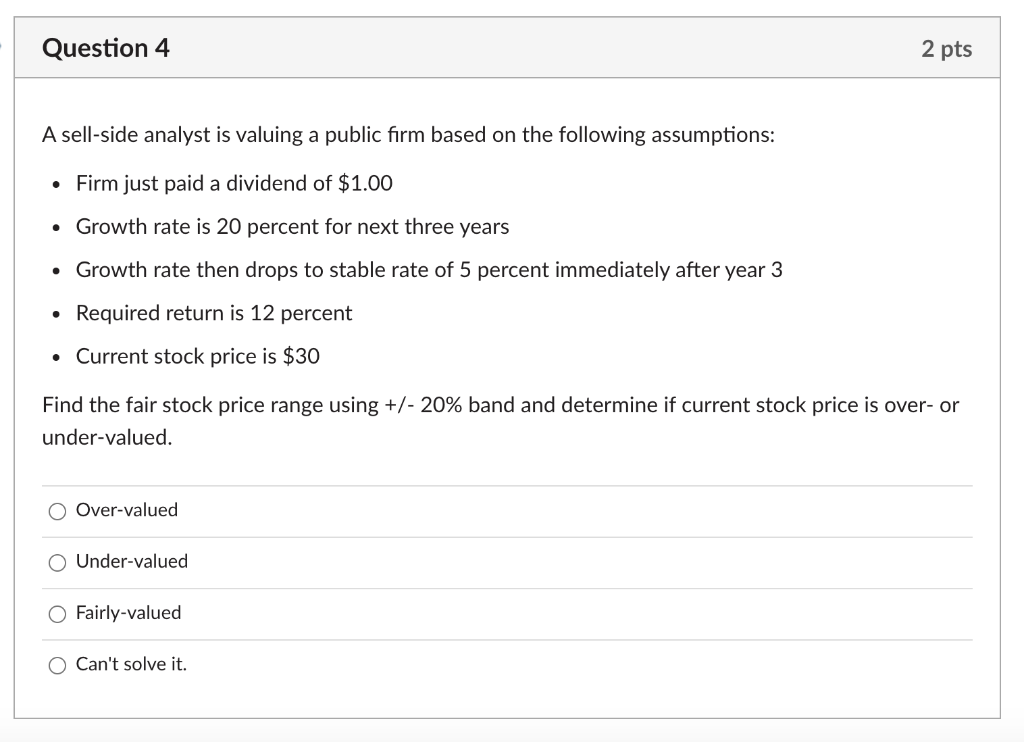Select the Can't solve it radio button
Screen dimensions: 1024x742
58,664
